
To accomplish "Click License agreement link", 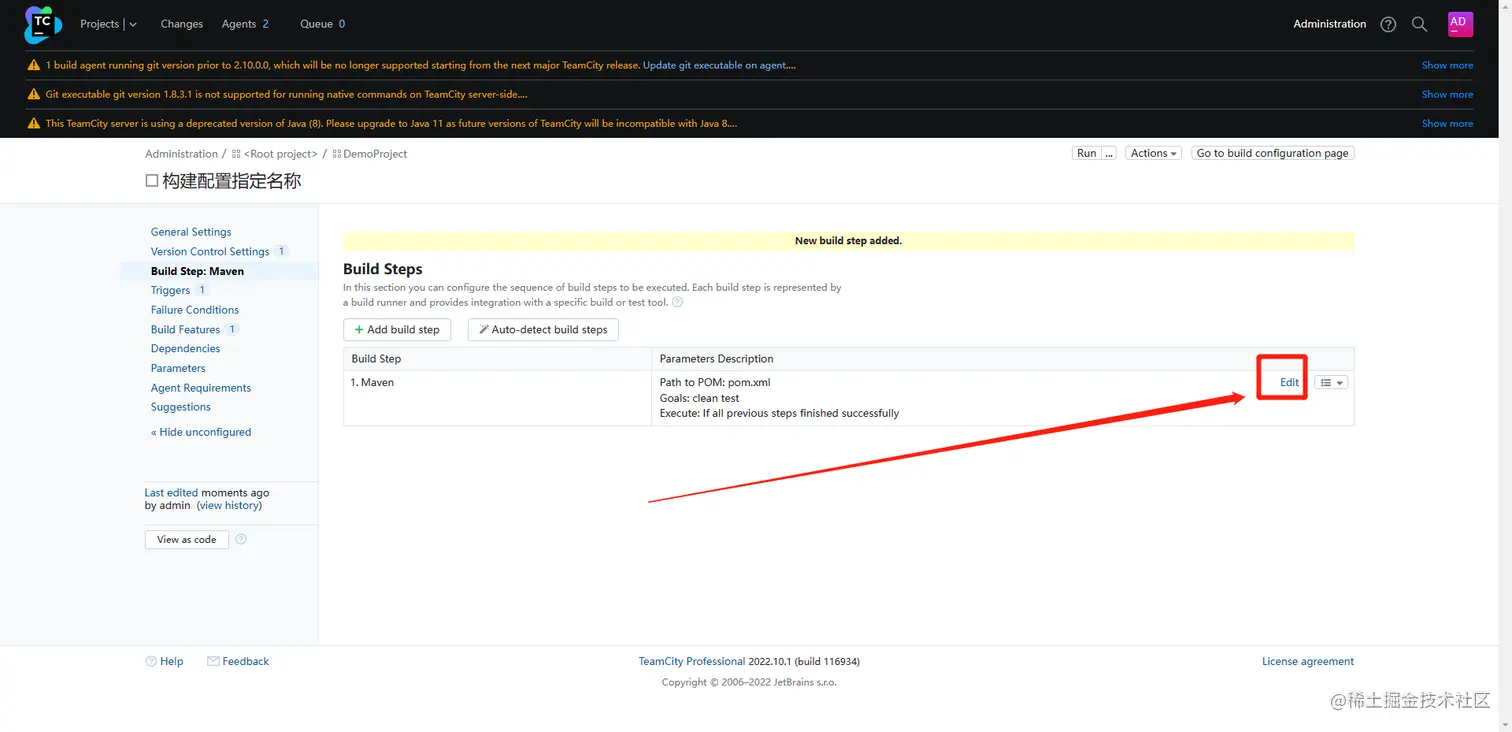I will (1308, 661).
